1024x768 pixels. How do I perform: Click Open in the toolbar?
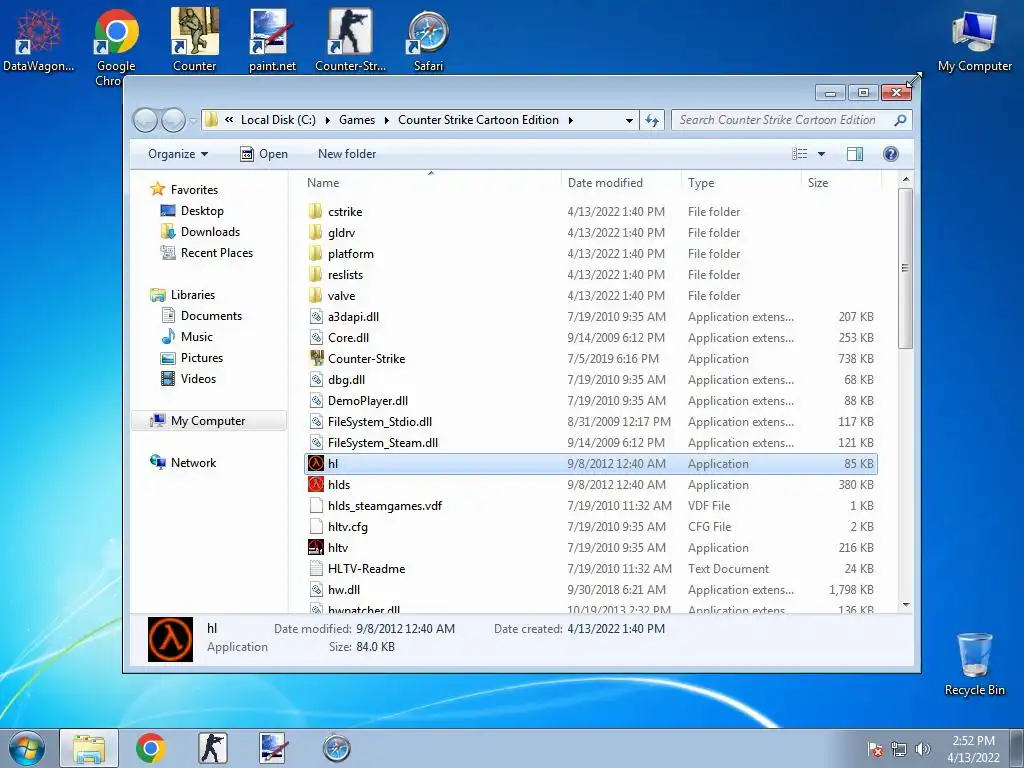264,153
